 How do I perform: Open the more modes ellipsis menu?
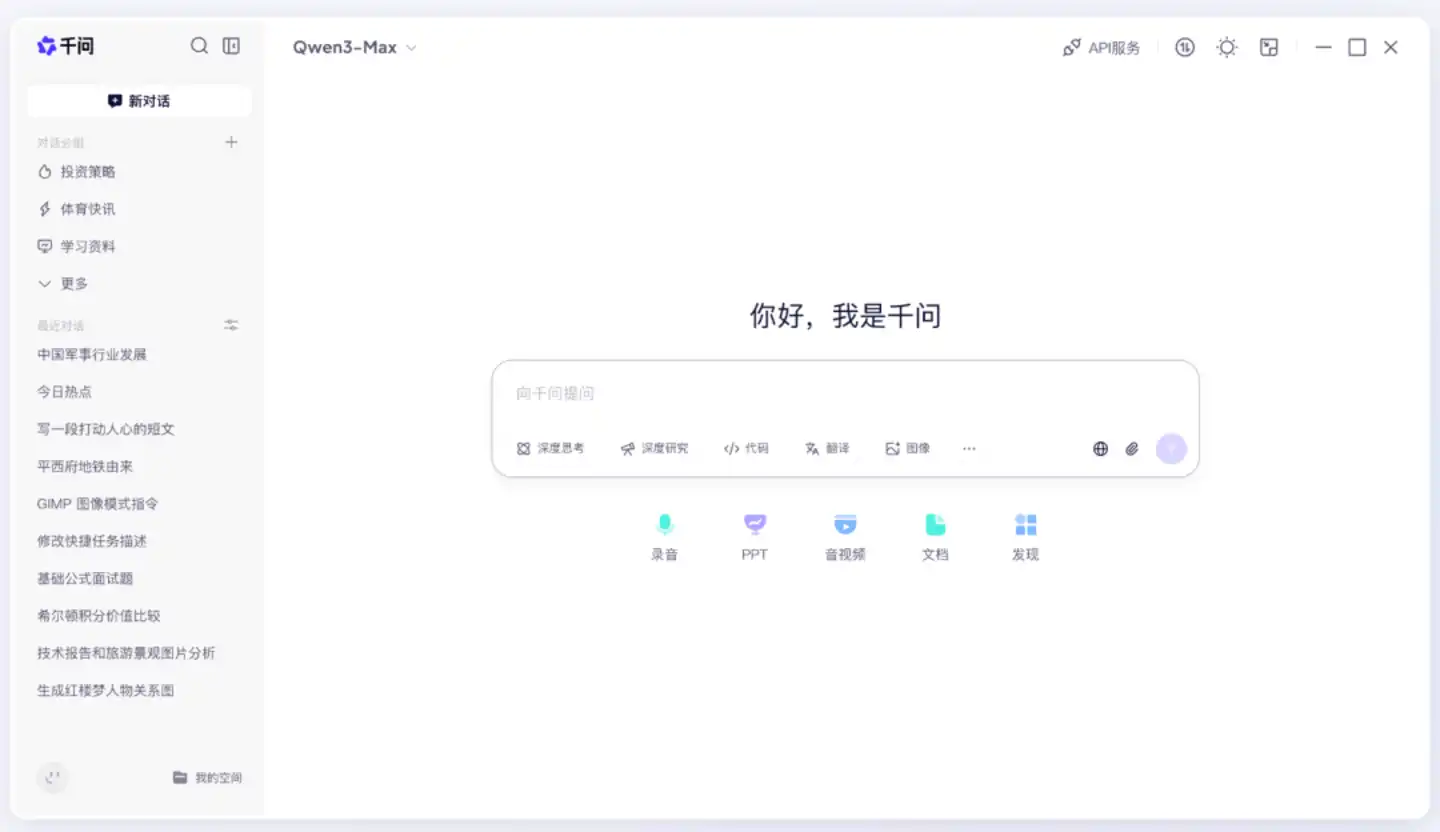(x=968, y=448)
